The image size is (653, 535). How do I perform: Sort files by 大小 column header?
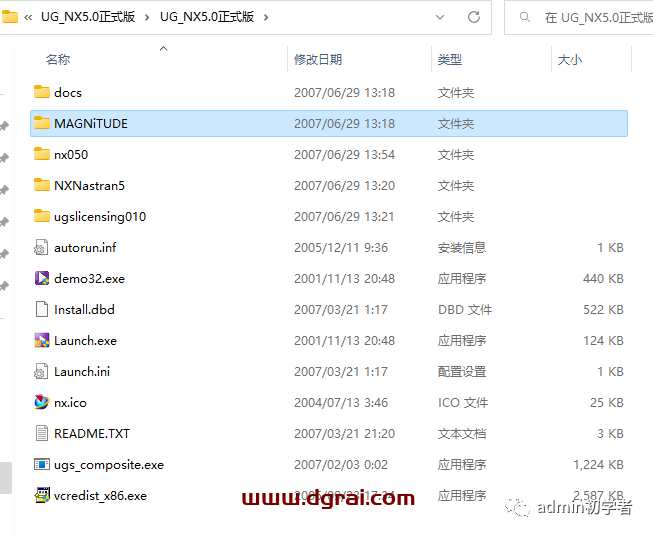pyautogui.click(x=570, y=60)
